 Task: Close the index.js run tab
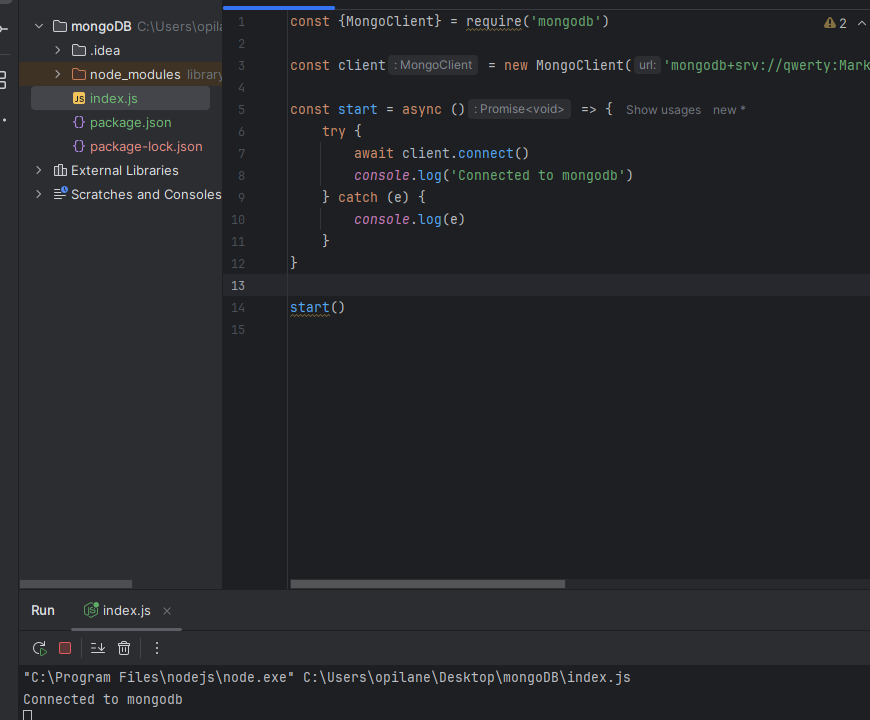tap(167, 611)
